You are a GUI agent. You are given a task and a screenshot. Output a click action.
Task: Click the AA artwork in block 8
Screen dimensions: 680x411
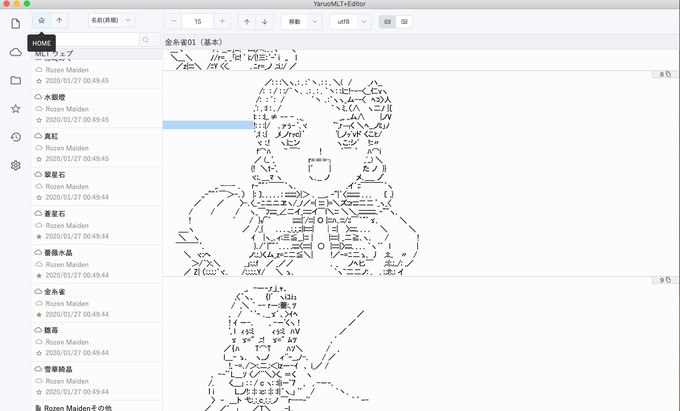[x=299, y=176]
